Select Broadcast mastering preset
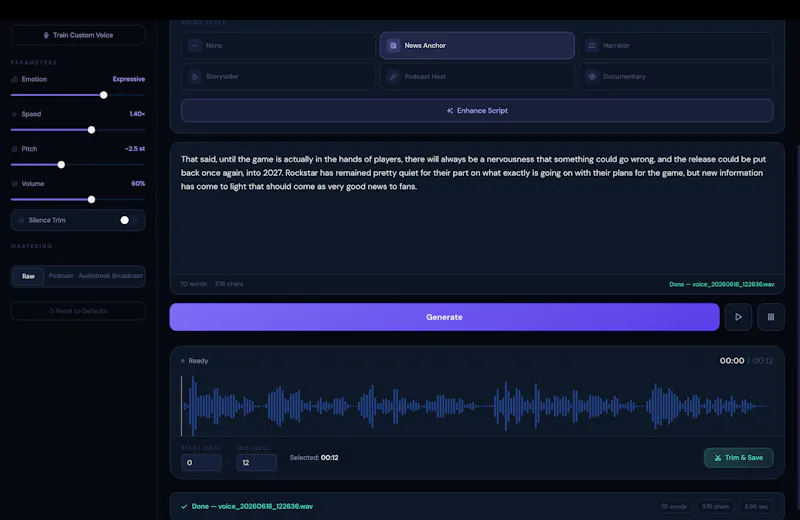 (128, 276)
